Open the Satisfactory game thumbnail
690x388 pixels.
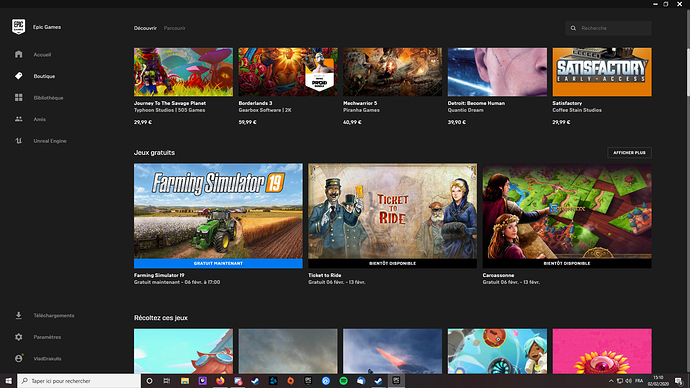tap(602, 72)
